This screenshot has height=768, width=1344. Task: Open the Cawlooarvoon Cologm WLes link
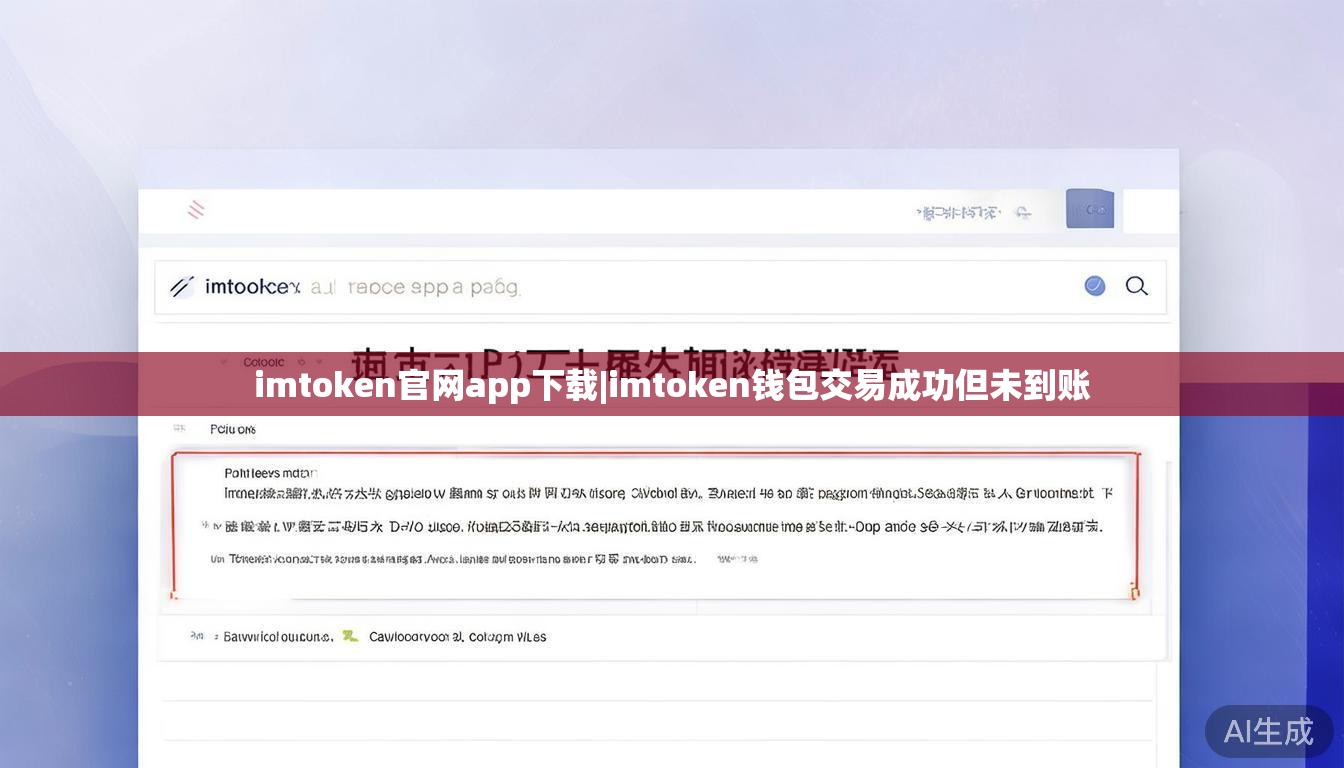[x=458, y=636]
